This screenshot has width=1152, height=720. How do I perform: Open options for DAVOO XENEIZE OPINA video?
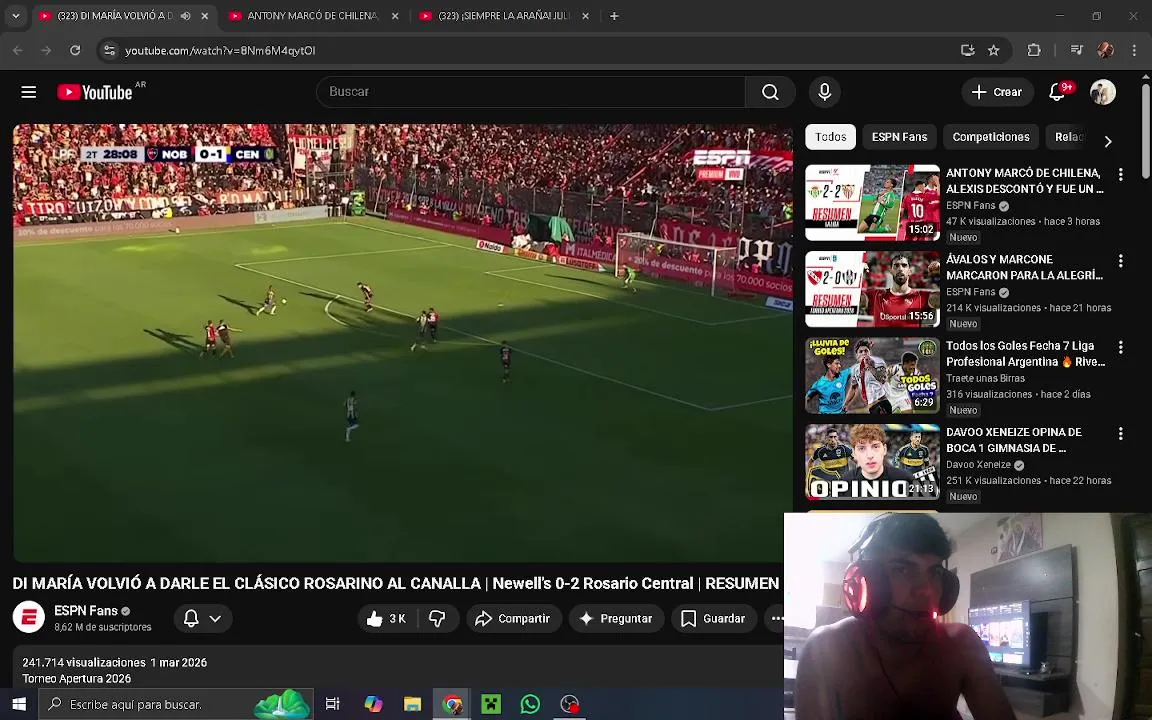(1120, 433)
